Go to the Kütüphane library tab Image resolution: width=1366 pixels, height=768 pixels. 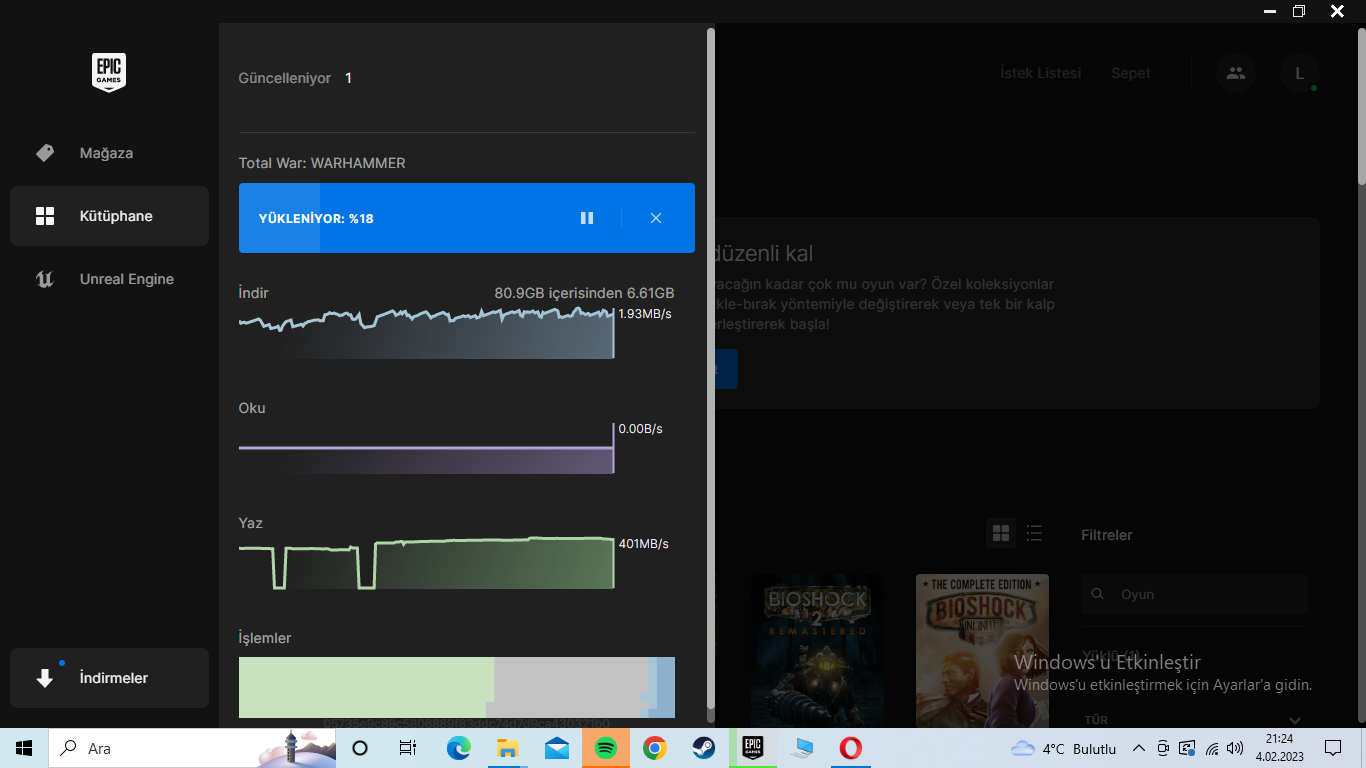(x=109, y=216)
